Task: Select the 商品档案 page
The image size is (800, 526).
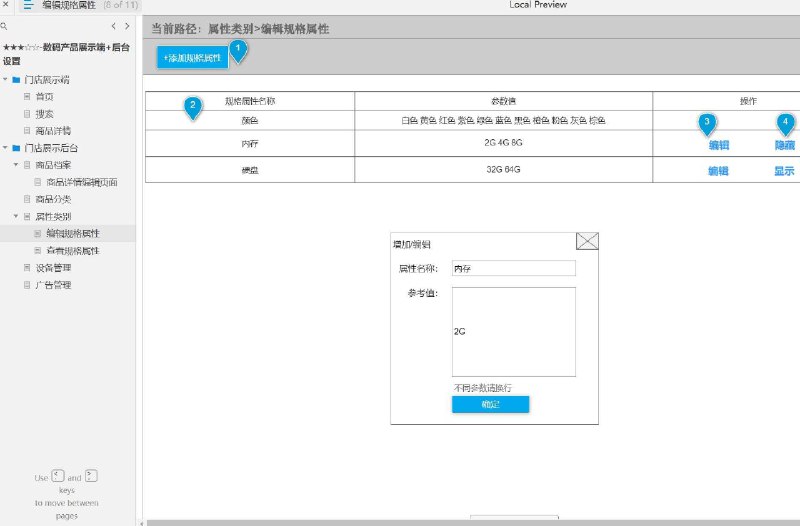Action: tap(53, 165)
